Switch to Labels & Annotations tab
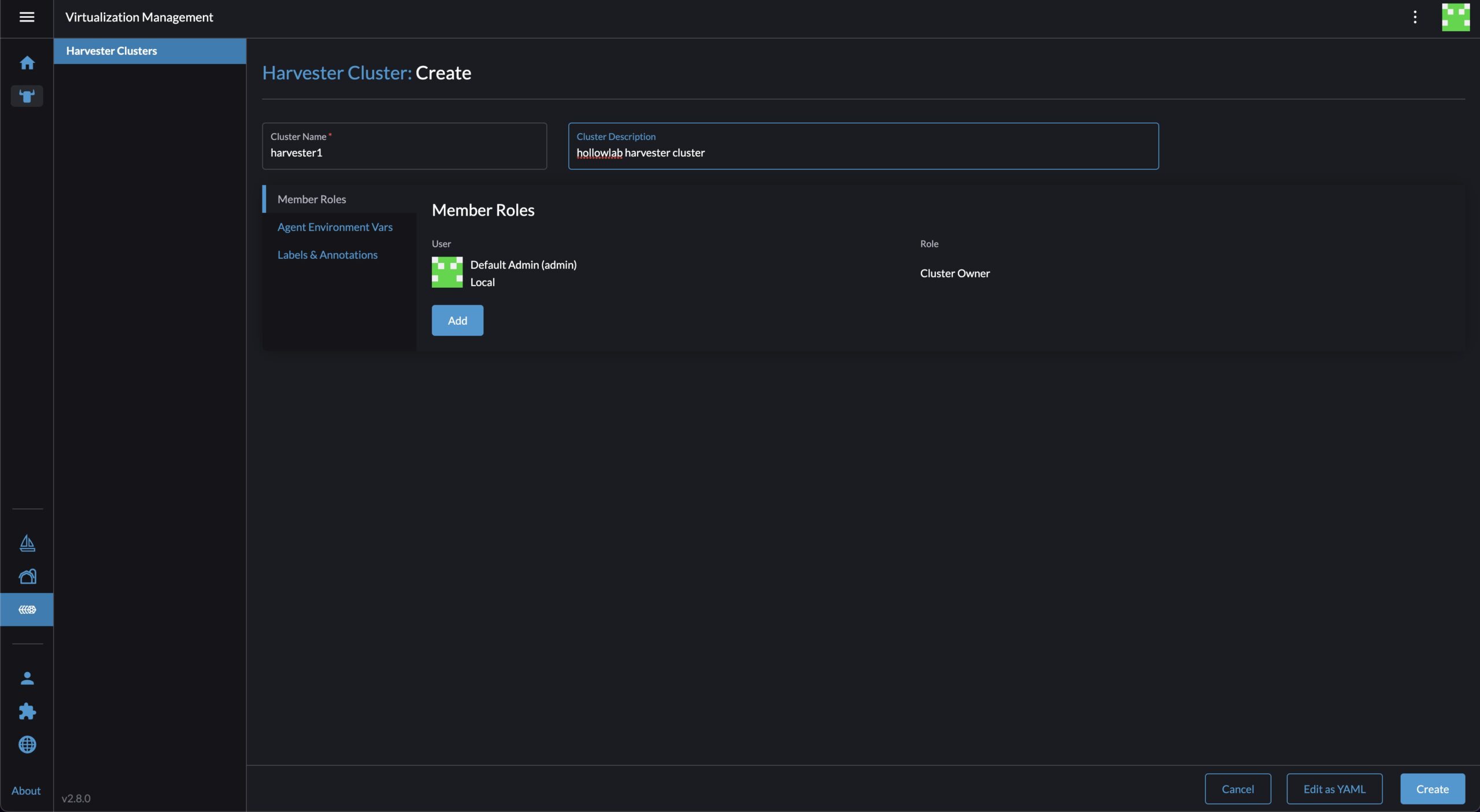 pyautogui.click(x=327, y=255)
